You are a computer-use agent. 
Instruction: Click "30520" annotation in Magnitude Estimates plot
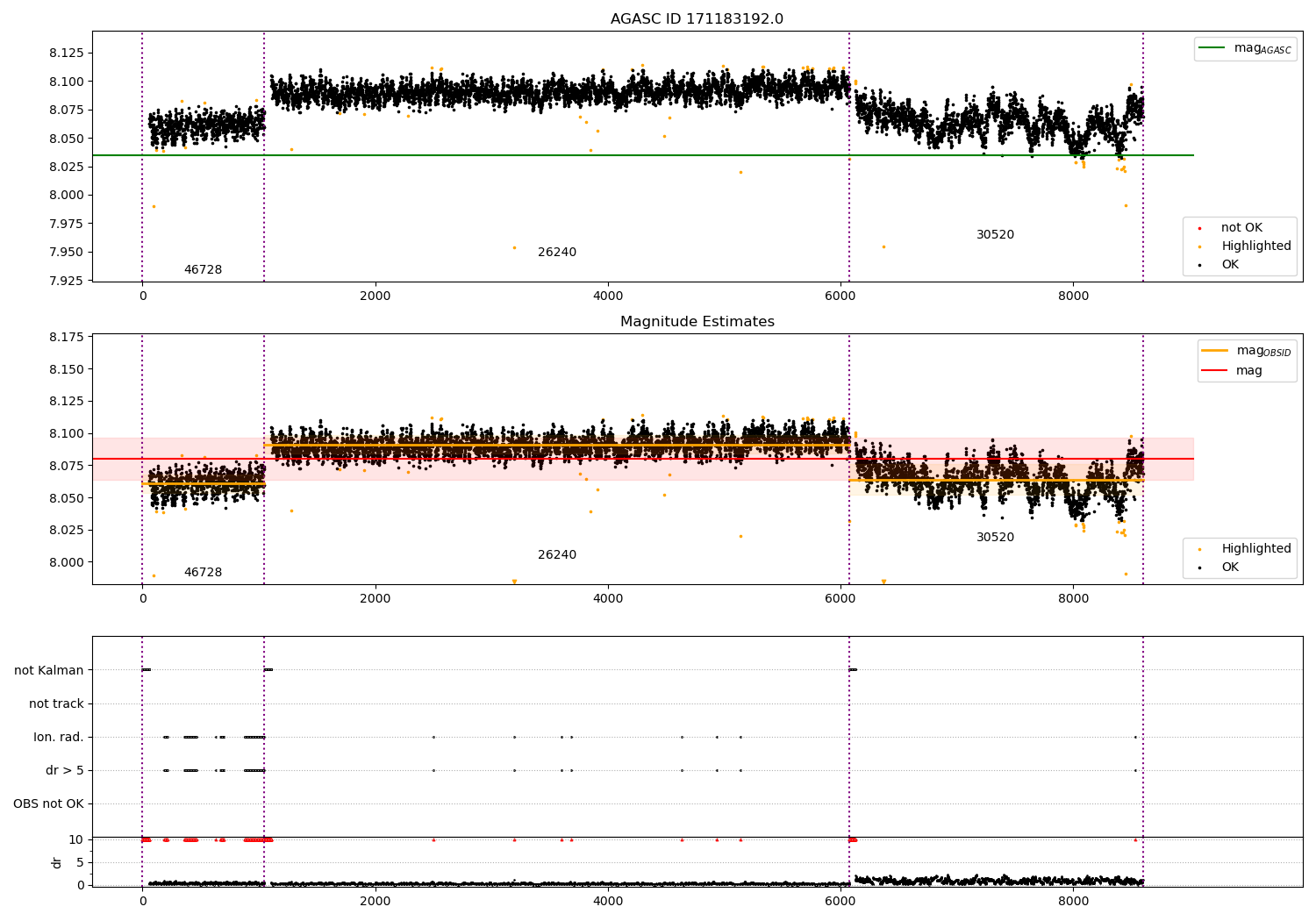995,538
